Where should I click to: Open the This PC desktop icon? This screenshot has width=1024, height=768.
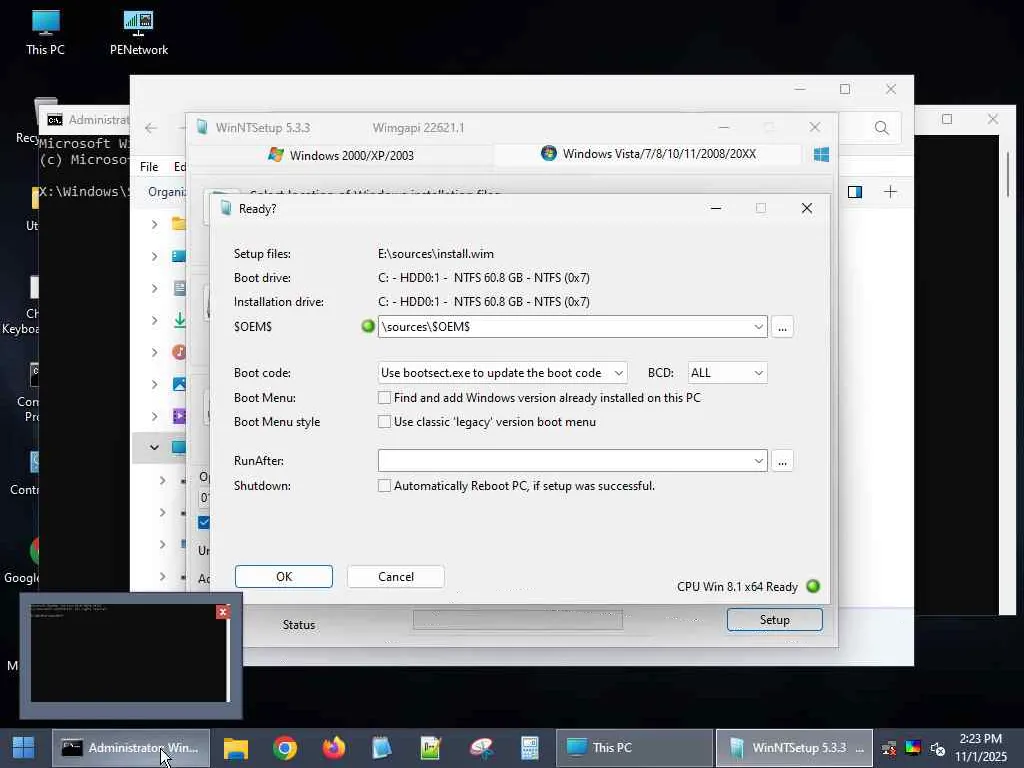tap(45, 33)
